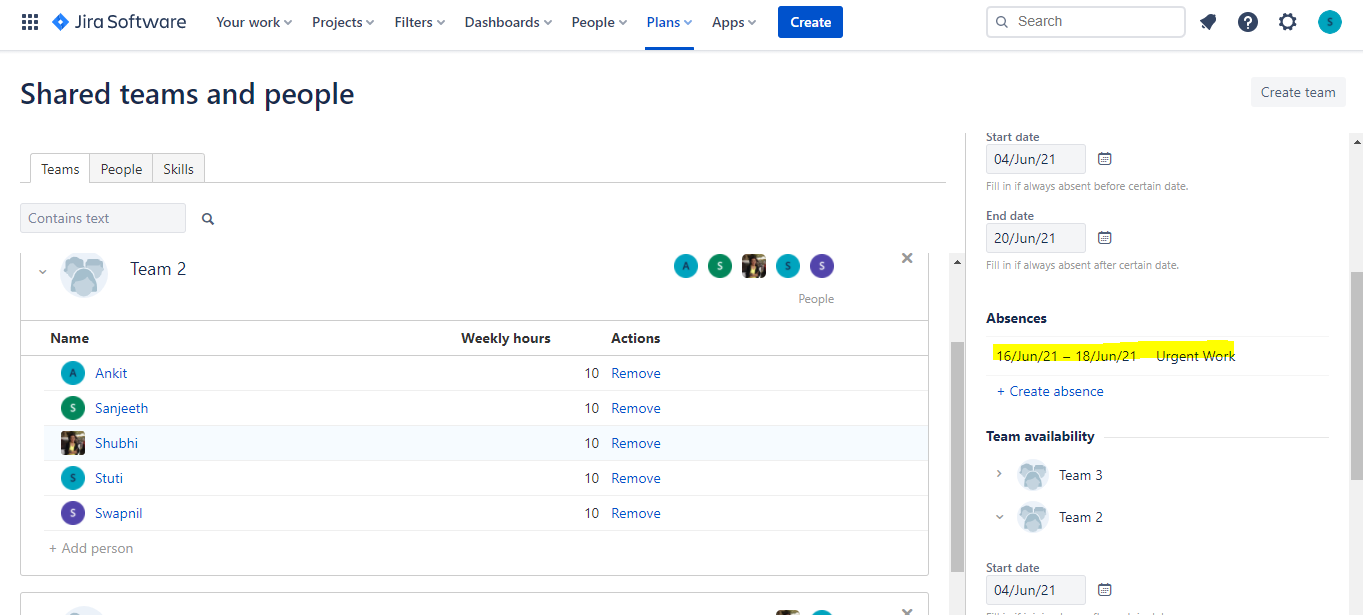Open Sanjeeth's name link
Viewport: 1363px width, 615px height.
pos(121,408)
